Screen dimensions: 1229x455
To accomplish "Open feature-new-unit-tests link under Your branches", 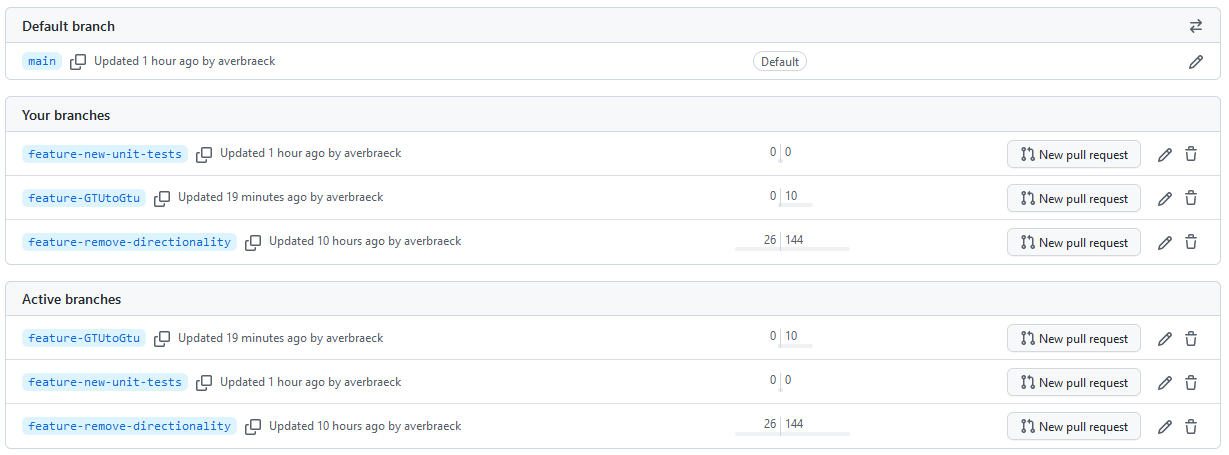I will coord(105,154).
